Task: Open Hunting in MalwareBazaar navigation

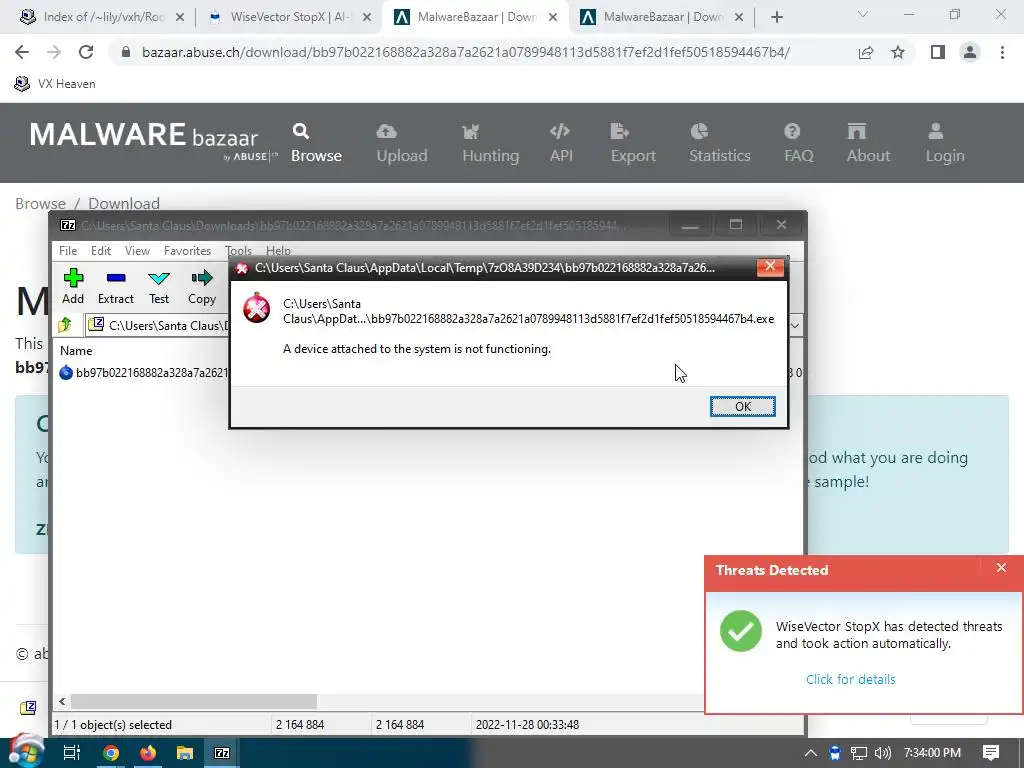Action: [490, 142]
